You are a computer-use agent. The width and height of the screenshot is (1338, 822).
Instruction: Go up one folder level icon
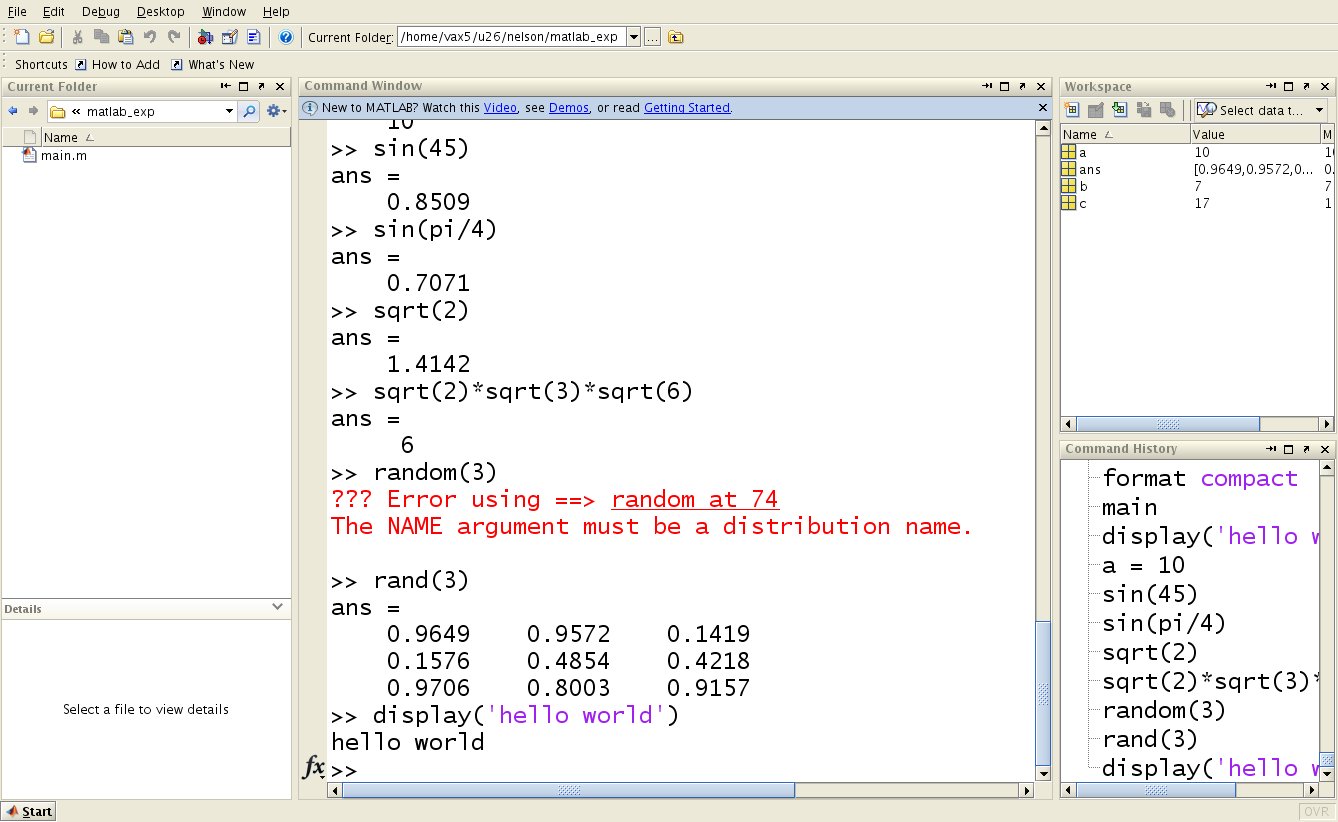[x=676, y=37]
